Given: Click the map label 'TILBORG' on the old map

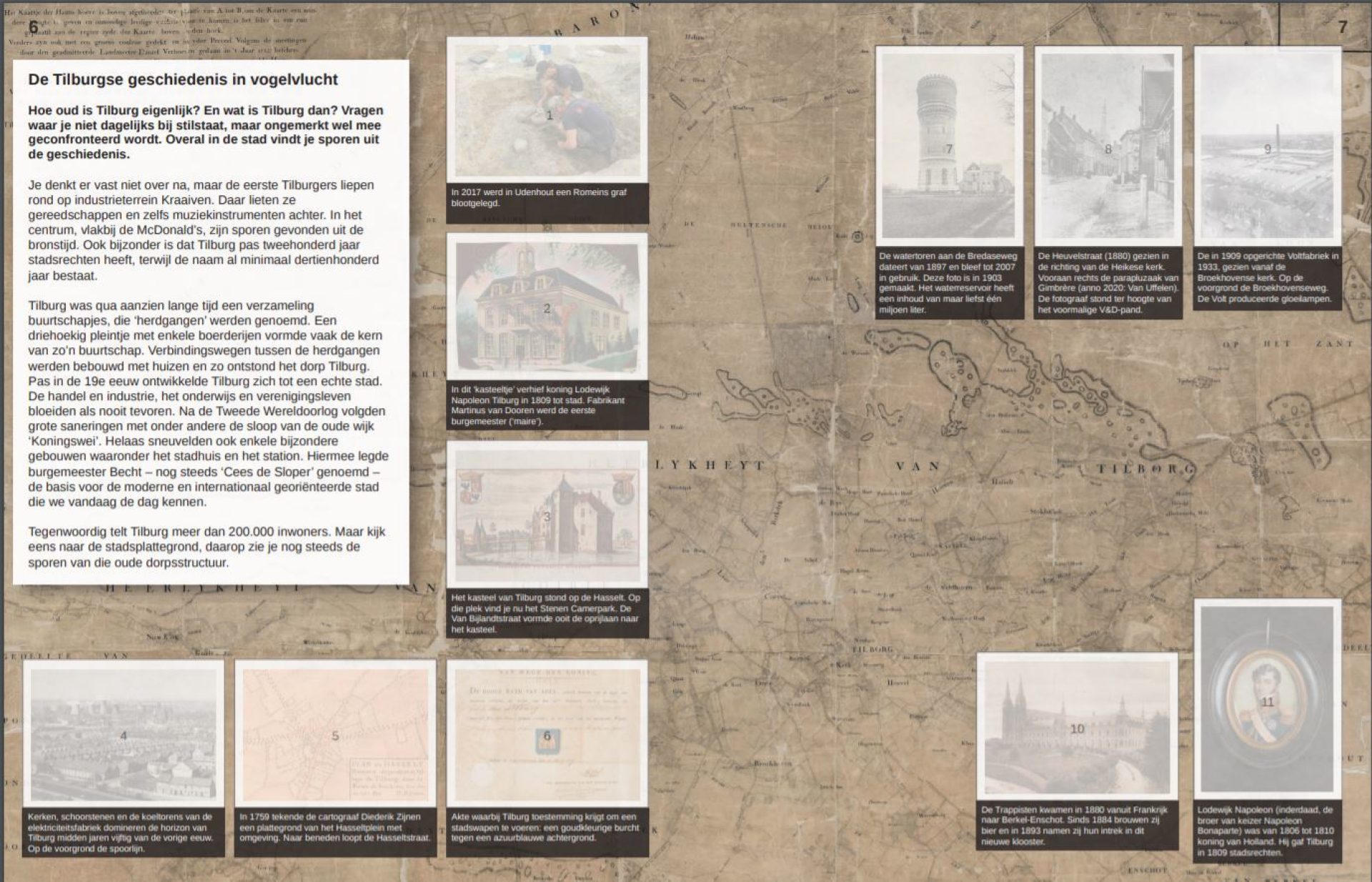Looking at the screenshot, I should click(1145, 469).
